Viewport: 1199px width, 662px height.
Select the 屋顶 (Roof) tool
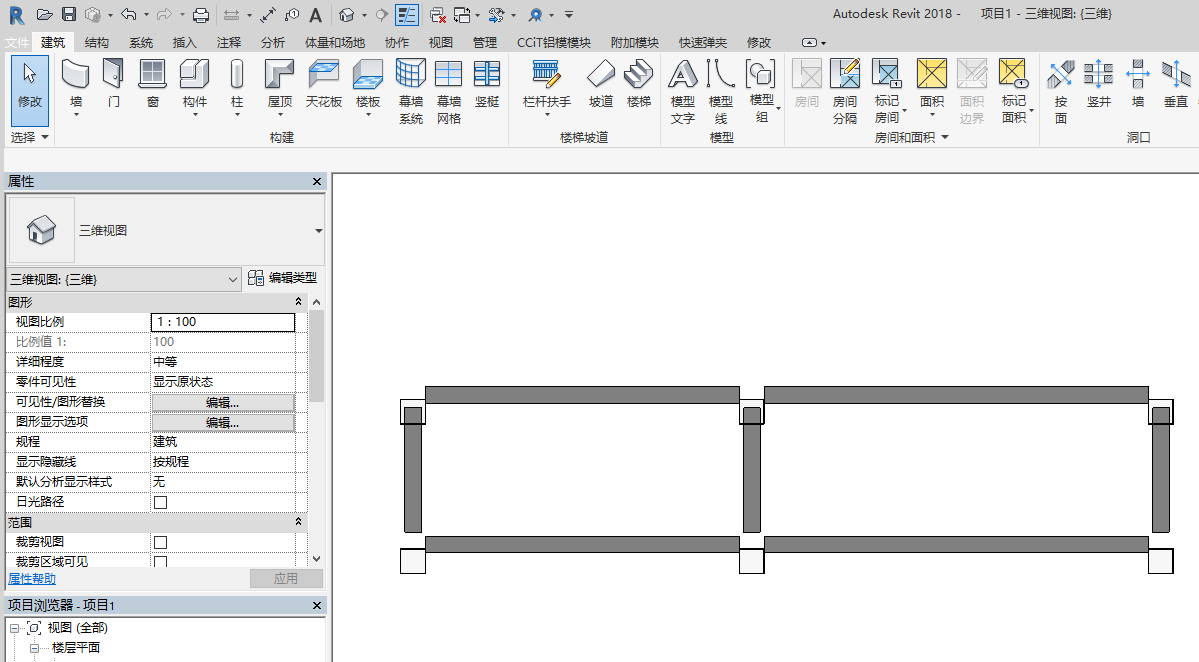point(280,86)
